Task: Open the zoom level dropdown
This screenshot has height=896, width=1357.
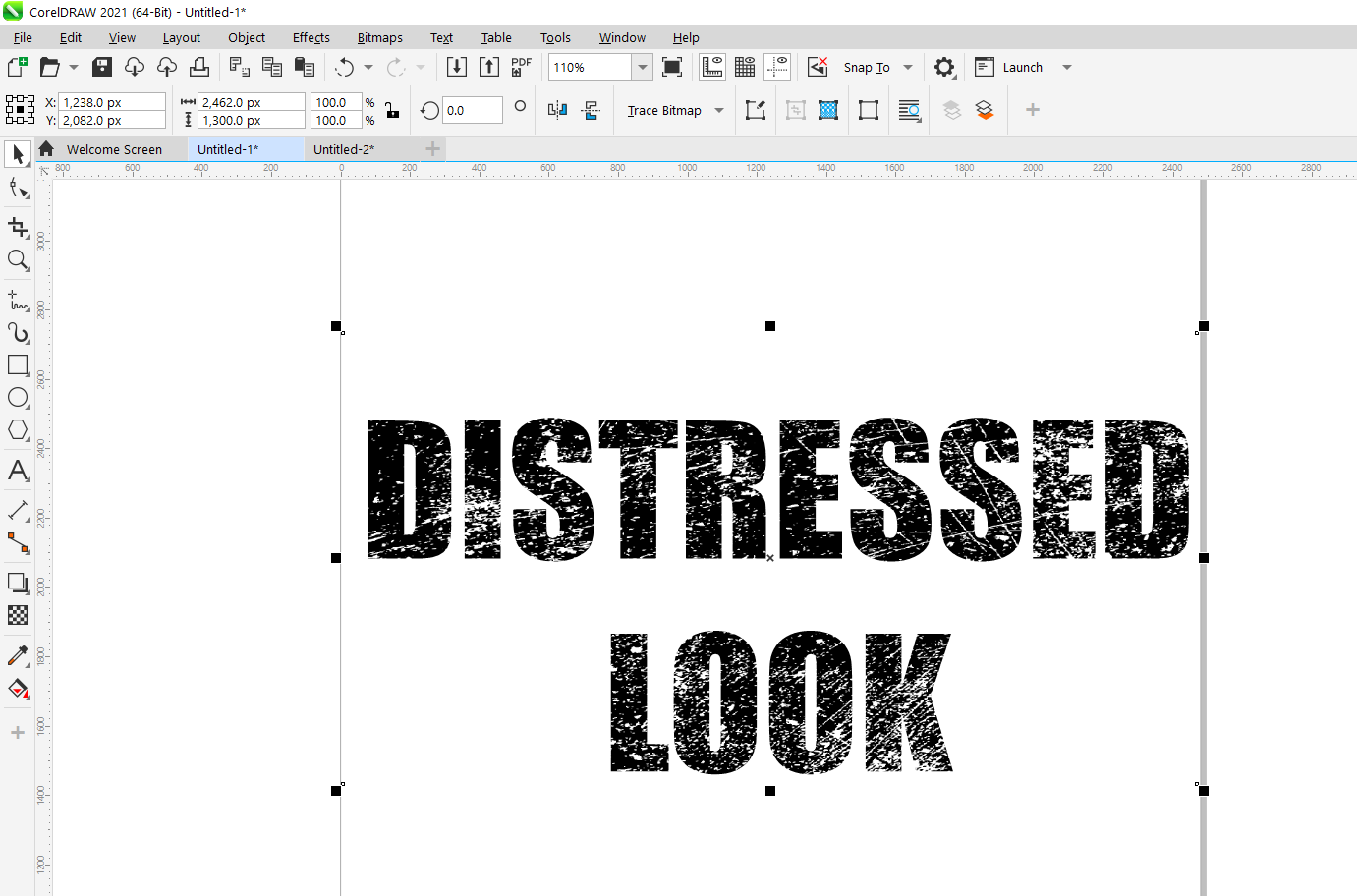Action: point(642,67)
